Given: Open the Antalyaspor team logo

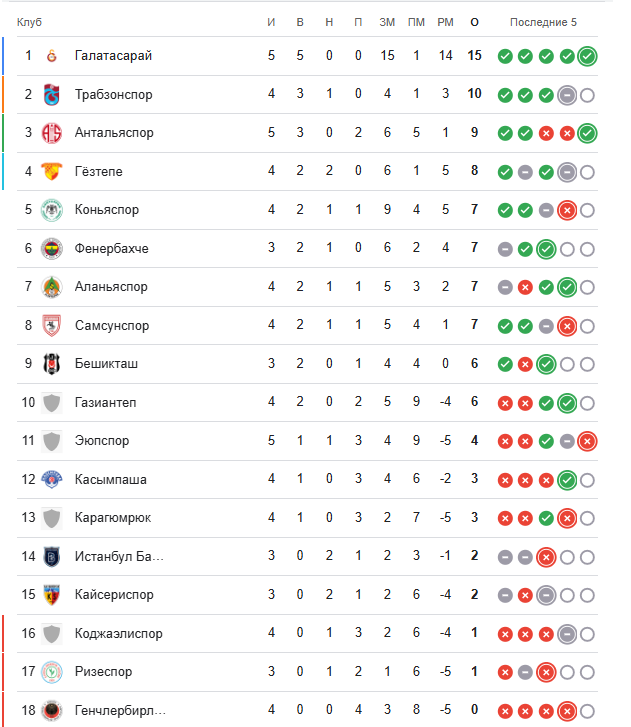Looking at the screenshot, I should [52, 133].
